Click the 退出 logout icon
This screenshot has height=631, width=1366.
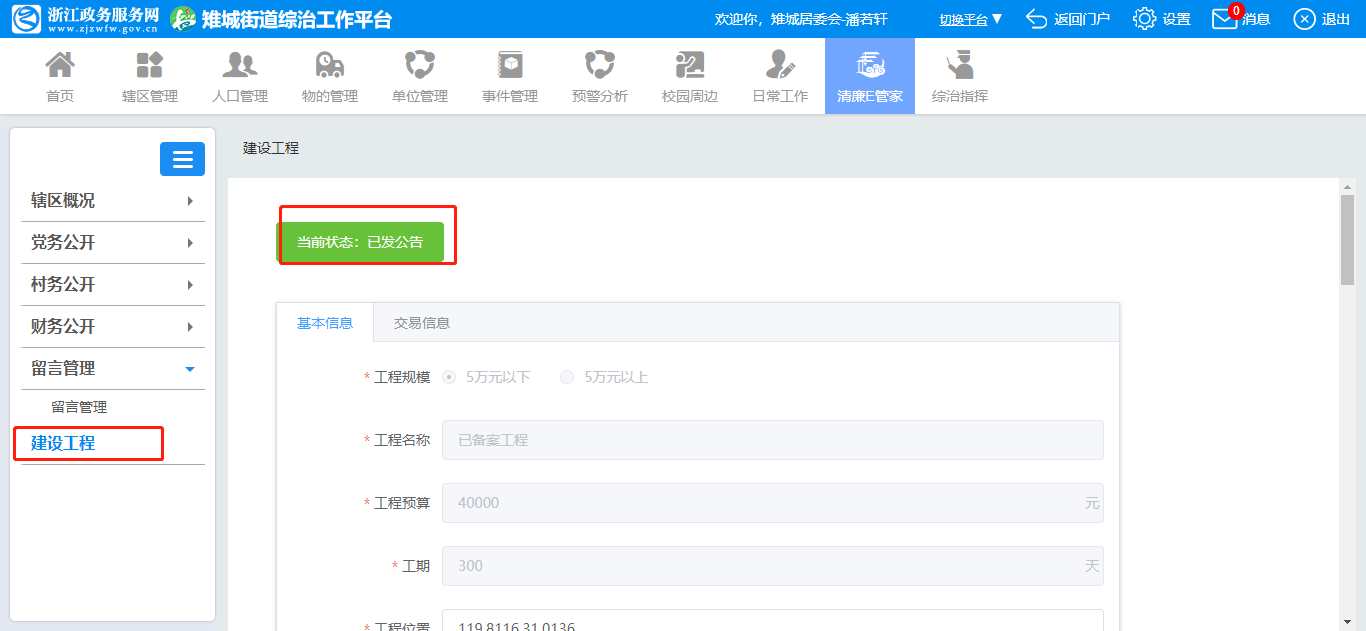click(x=1304, y=19)
